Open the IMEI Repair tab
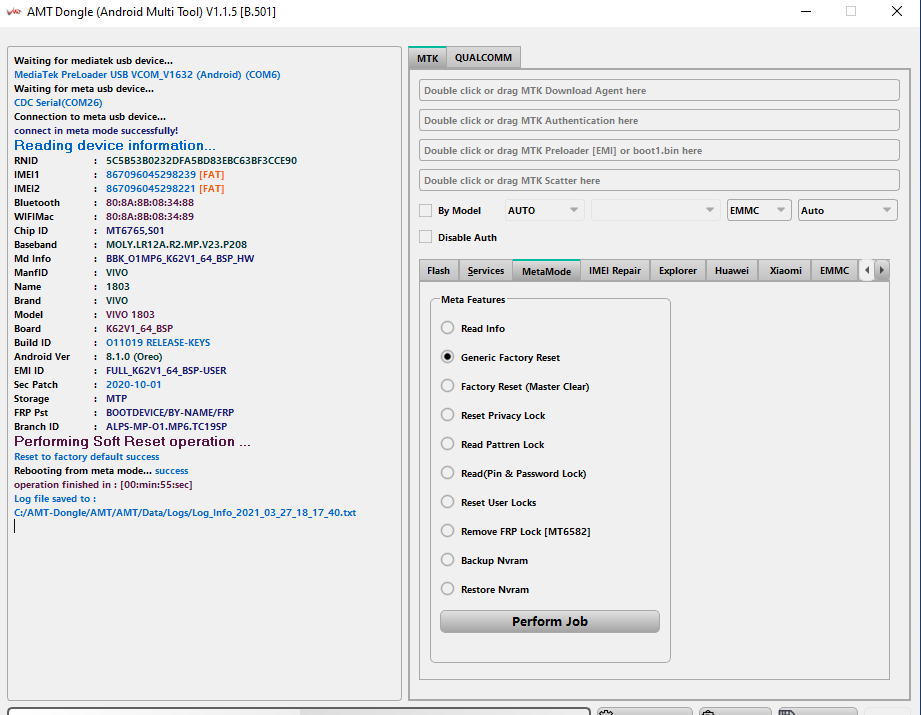 pyautogui.click(x=614, y=271)
